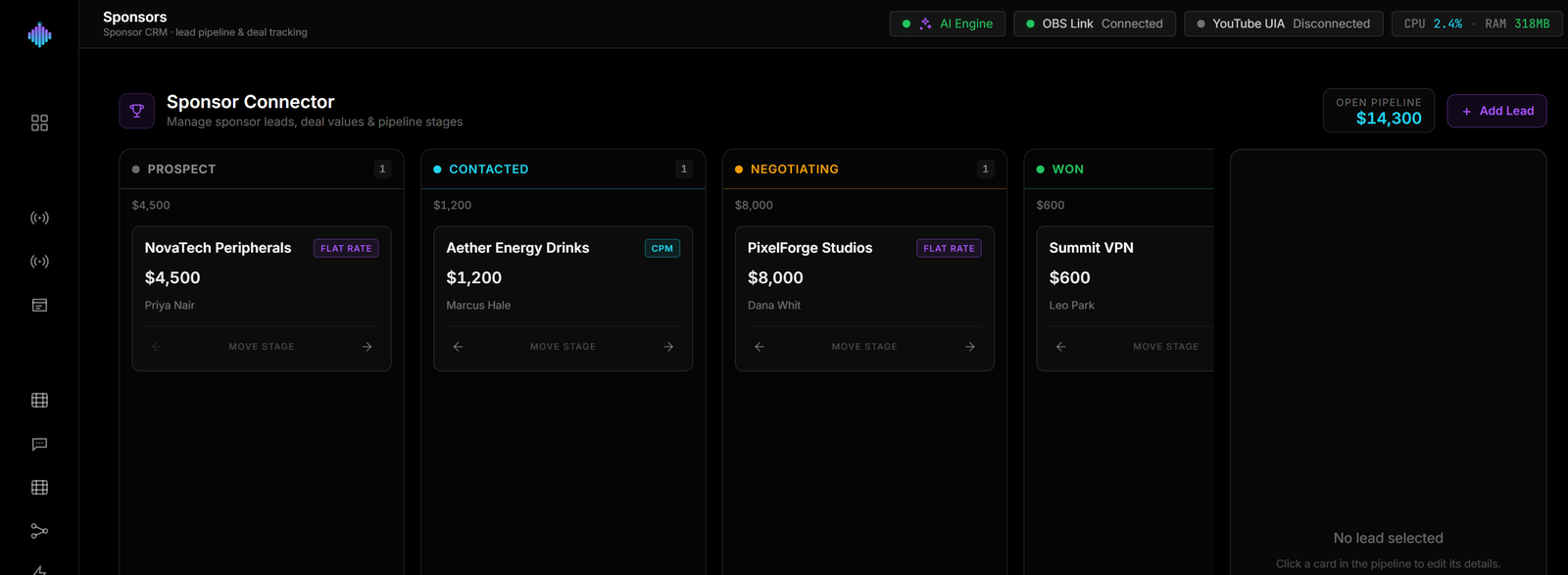Open the table grid icon just below the chat icon
Screen dimensions: 1568x575
(39, 487)
